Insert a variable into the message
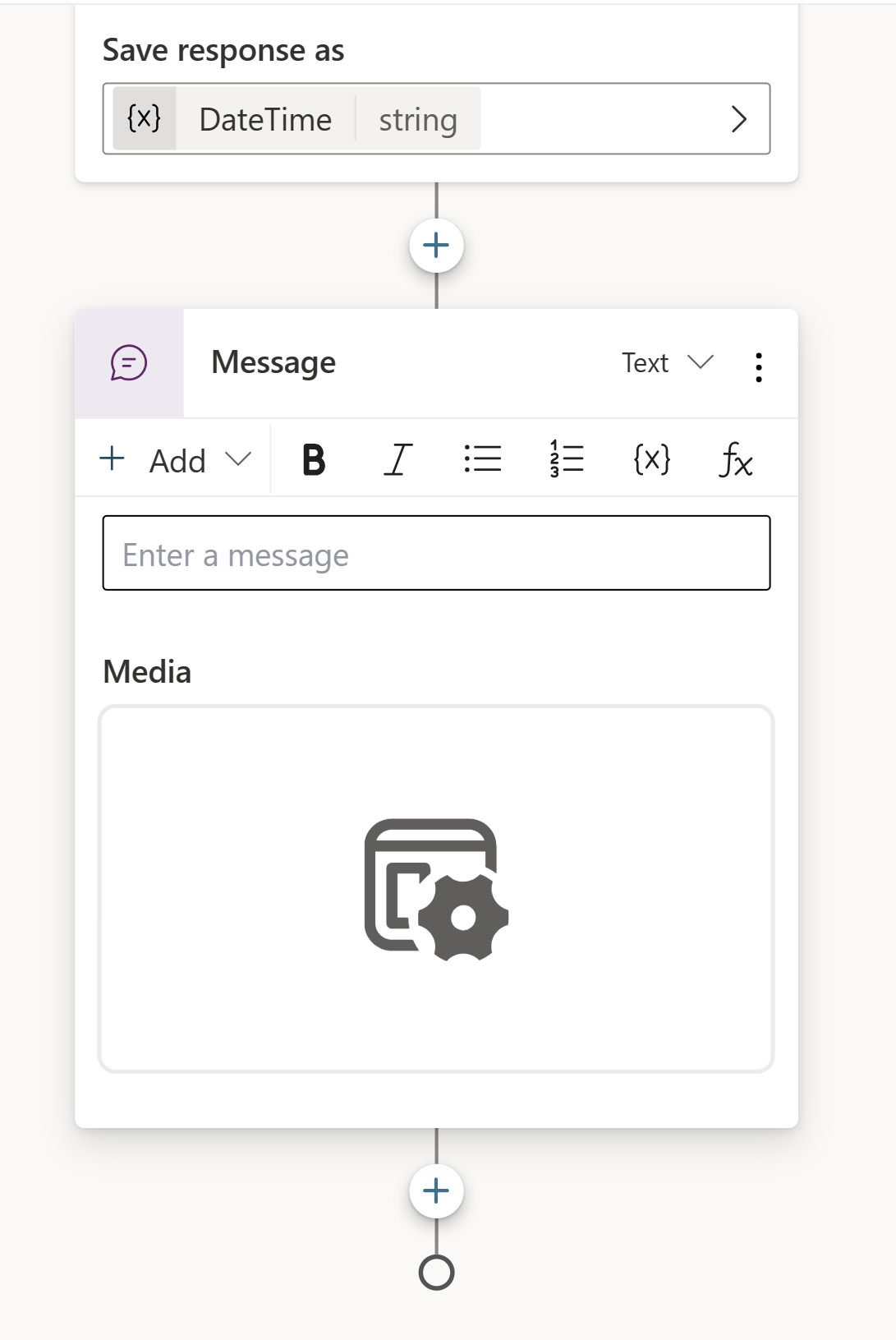 (x=651, y=460)
